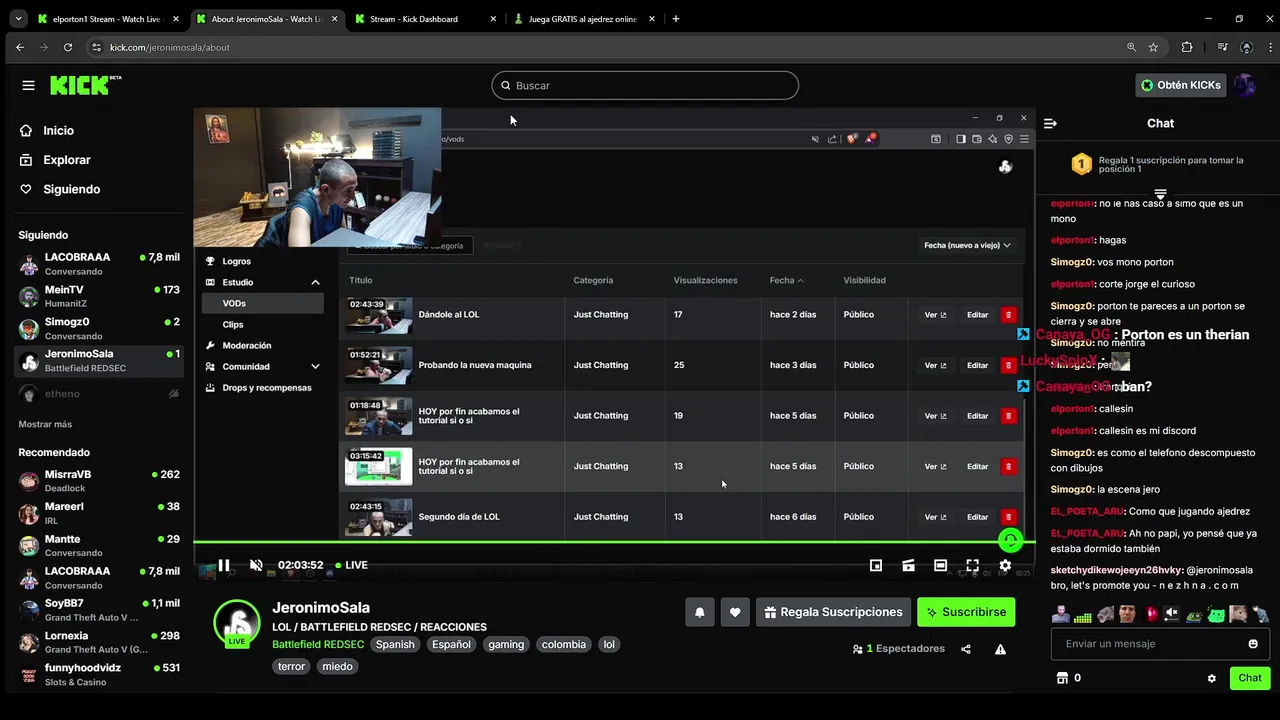
Task: Expand Mostrar más followed channels
Action: point(45,424)
